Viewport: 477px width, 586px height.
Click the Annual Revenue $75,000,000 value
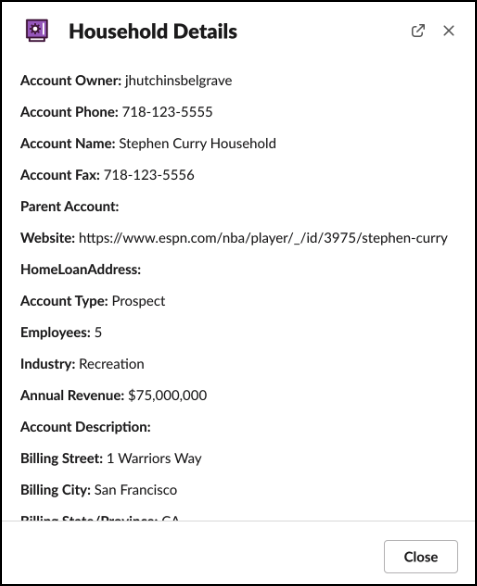(x=167, y=395)
